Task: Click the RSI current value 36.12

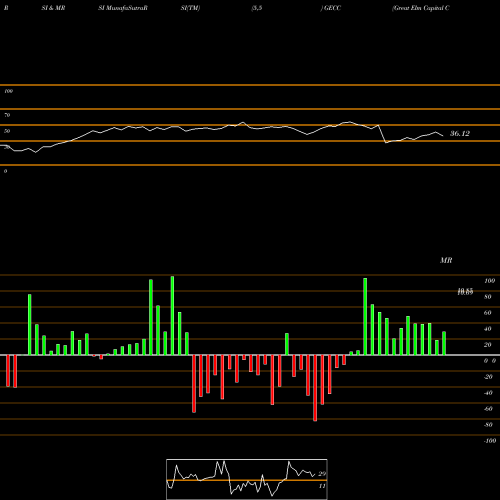Action: 460,134
